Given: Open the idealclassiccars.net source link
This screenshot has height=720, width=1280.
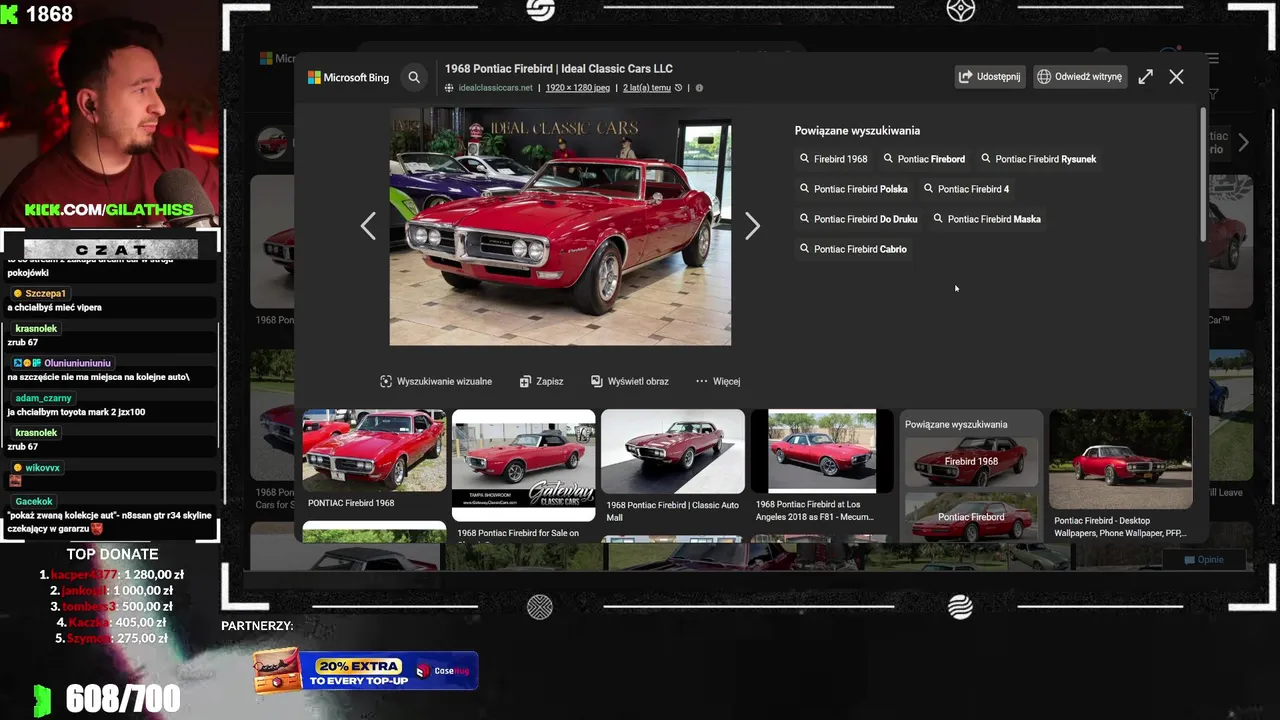Looking at the screenshot, I should click(495, 88).
